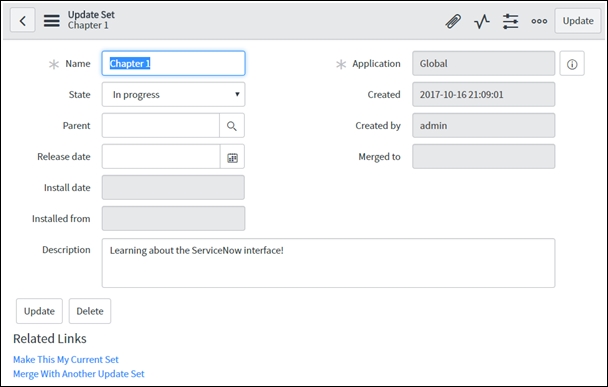Click into the Release date field

161,157
